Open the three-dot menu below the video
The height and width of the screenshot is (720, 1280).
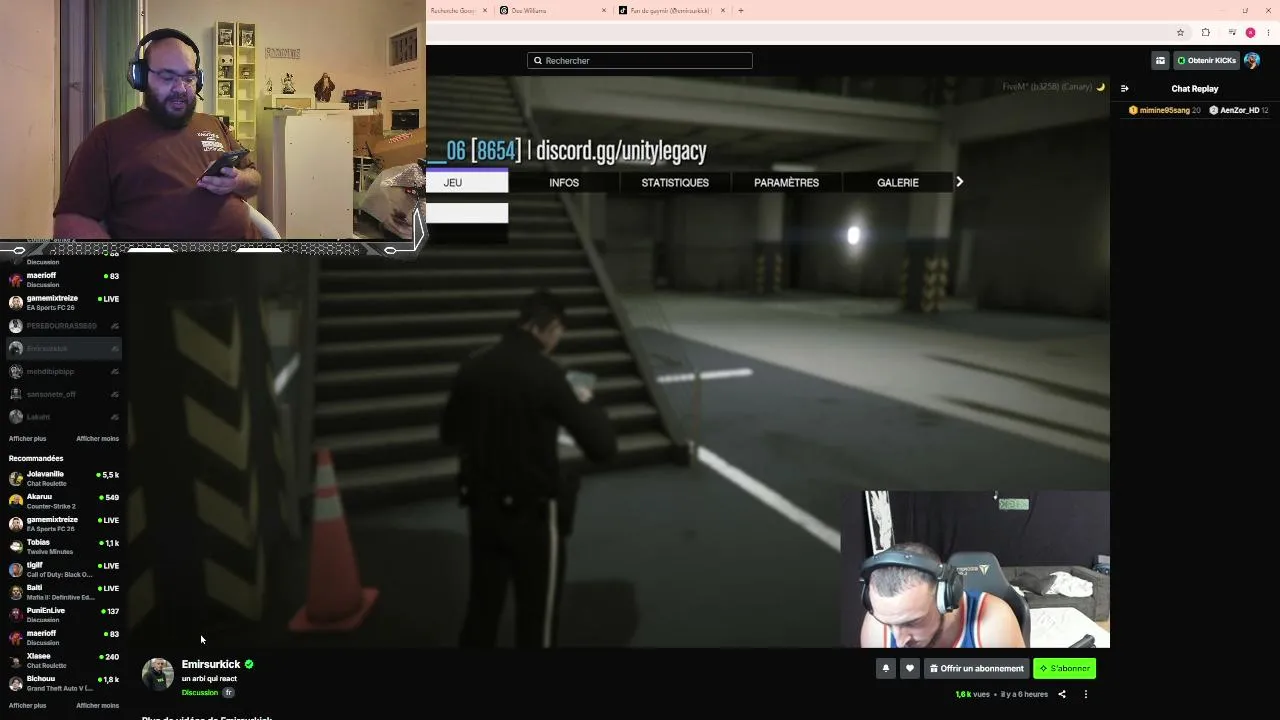(1086, 694)
